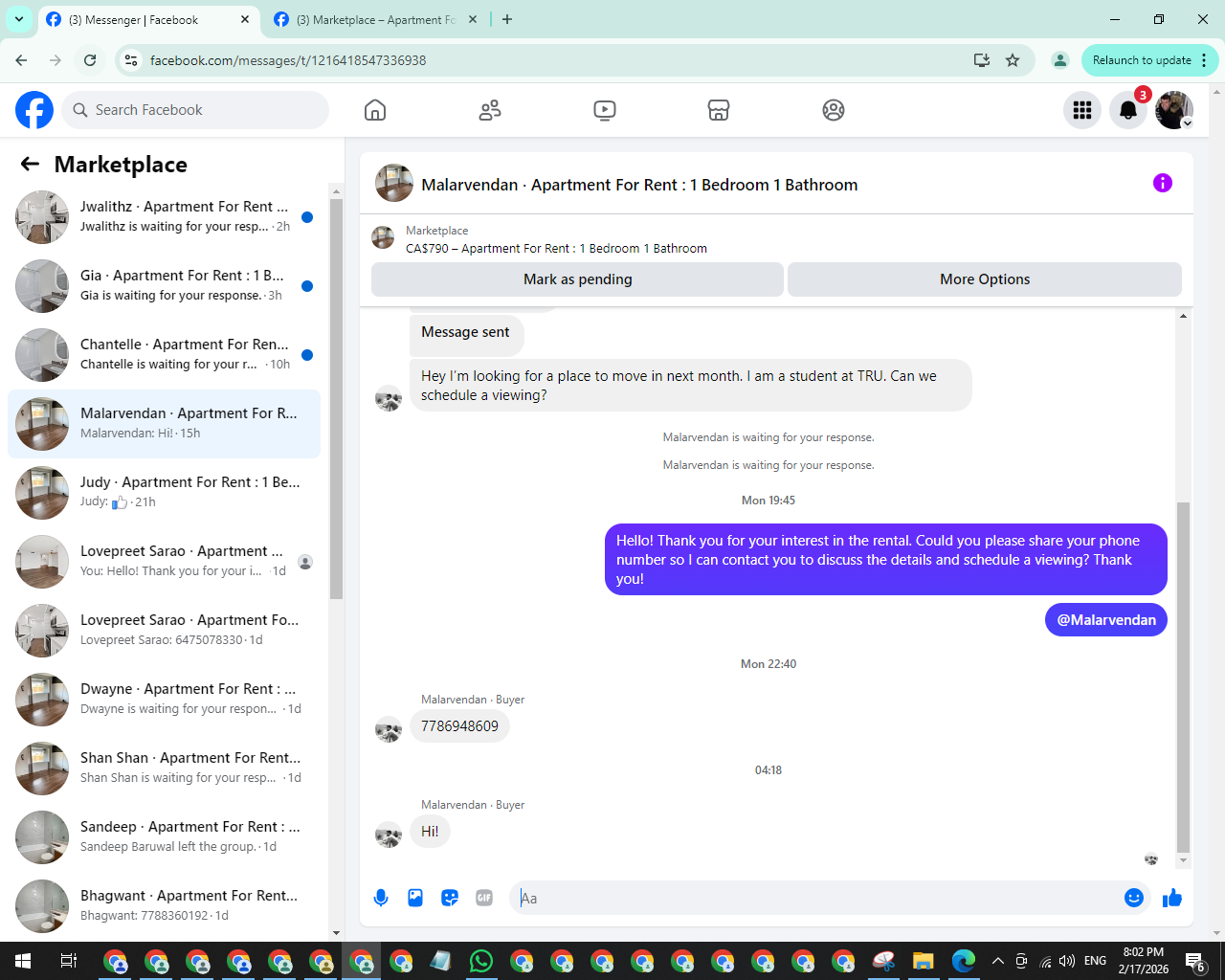1225x980 pixels.
Task: Switch to Marketplace – Apartment tab
Action: 375,19
